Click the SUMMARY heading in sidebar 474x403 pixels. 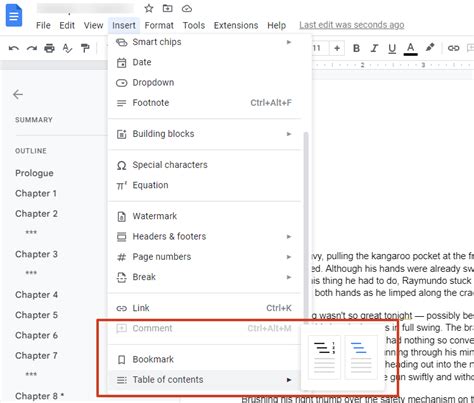click(34, 120)
